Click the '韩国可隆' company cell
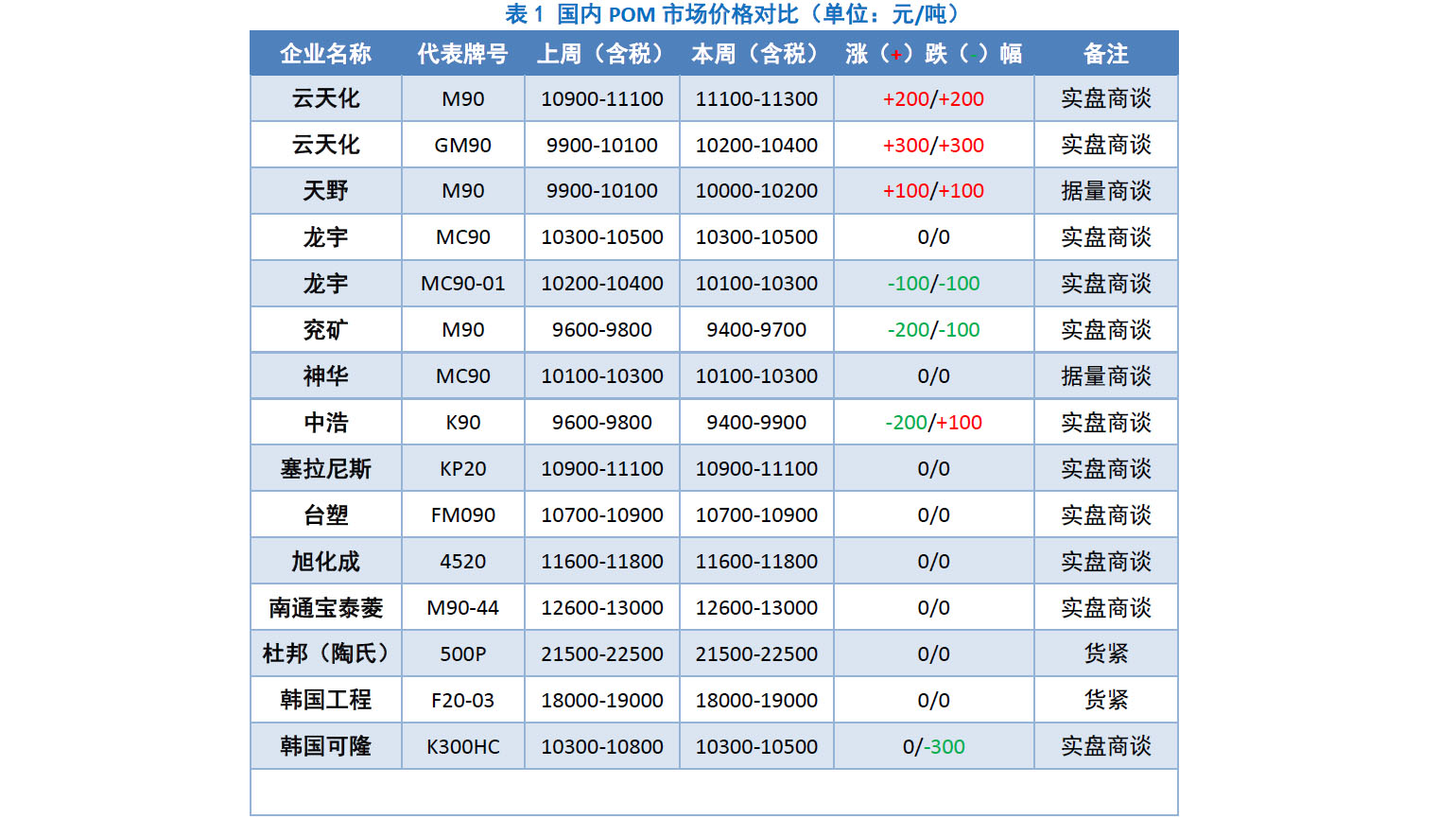Viewport: 1456px width, 819px height. tap(326, 747)
